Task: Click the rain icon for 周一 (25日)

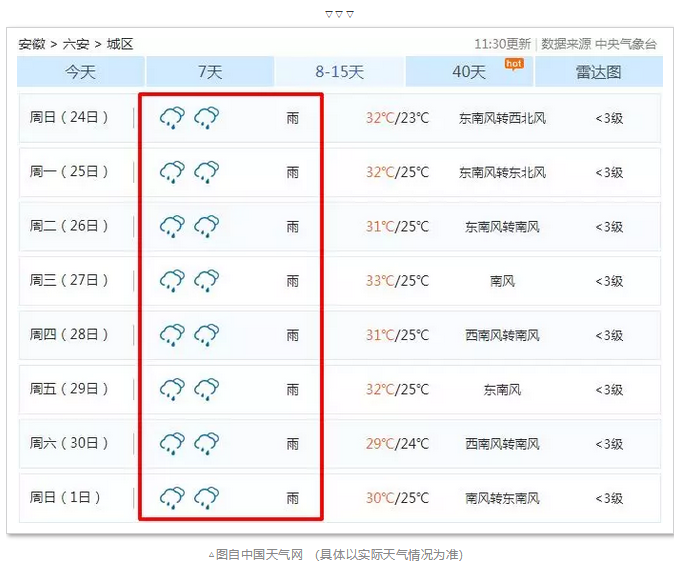Action: pos(172,172)
